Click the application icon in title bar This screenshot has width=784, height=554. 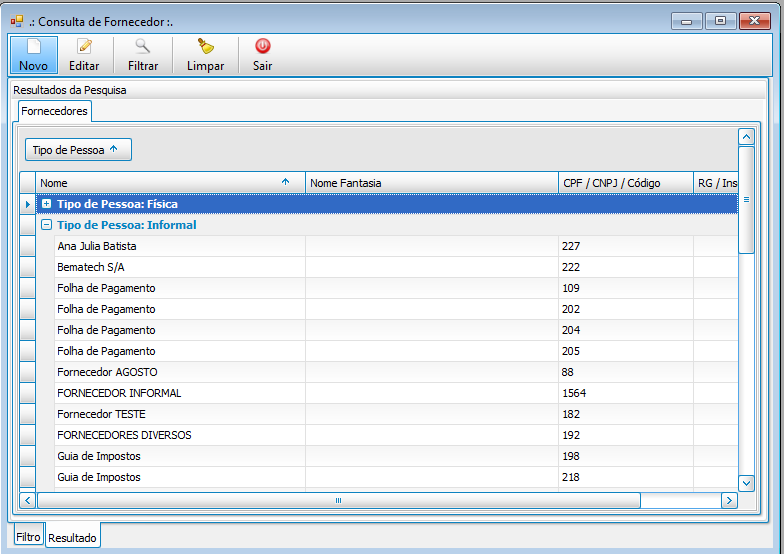click(17, 21)
